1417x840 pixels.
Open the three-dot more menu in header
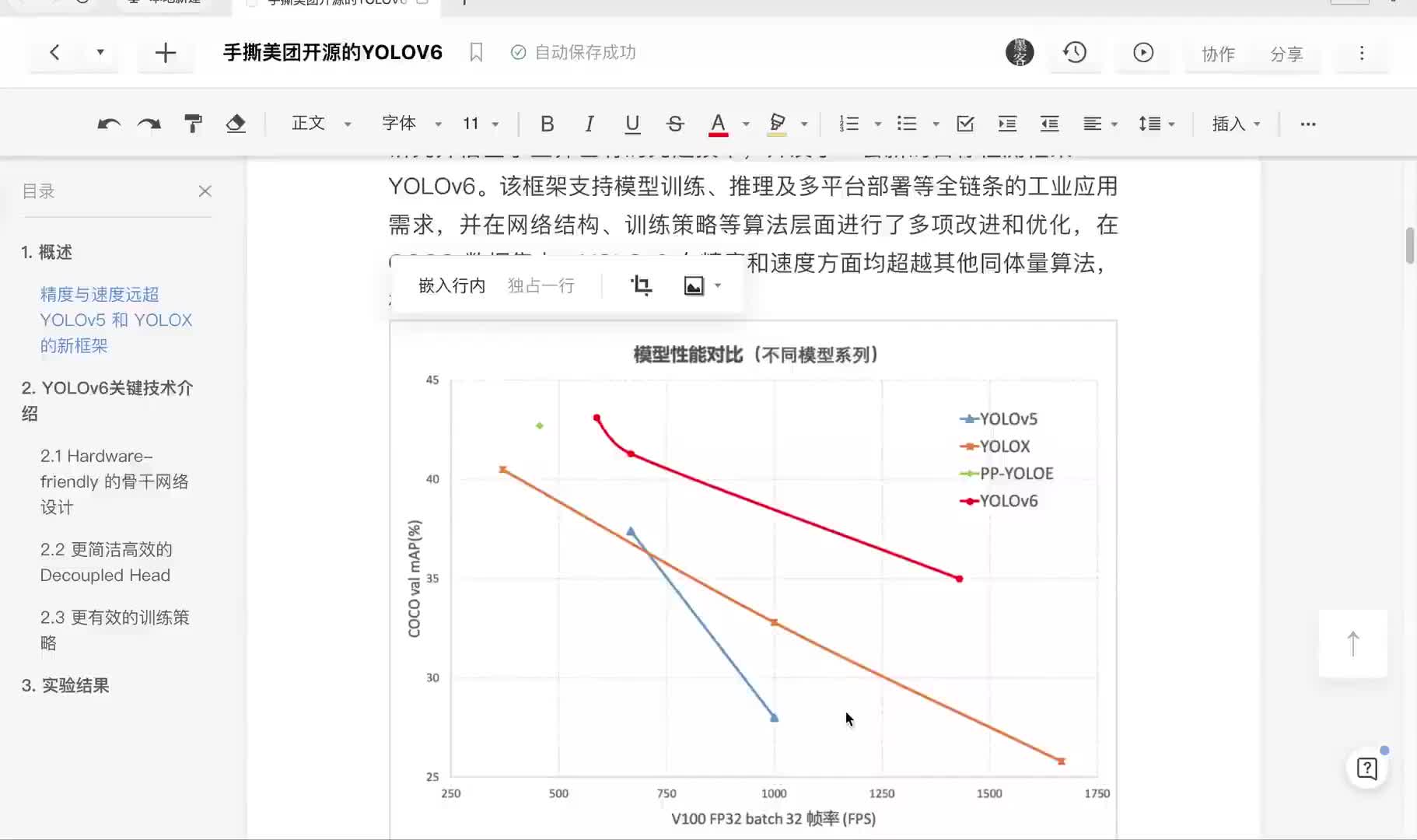point(1362,53)
